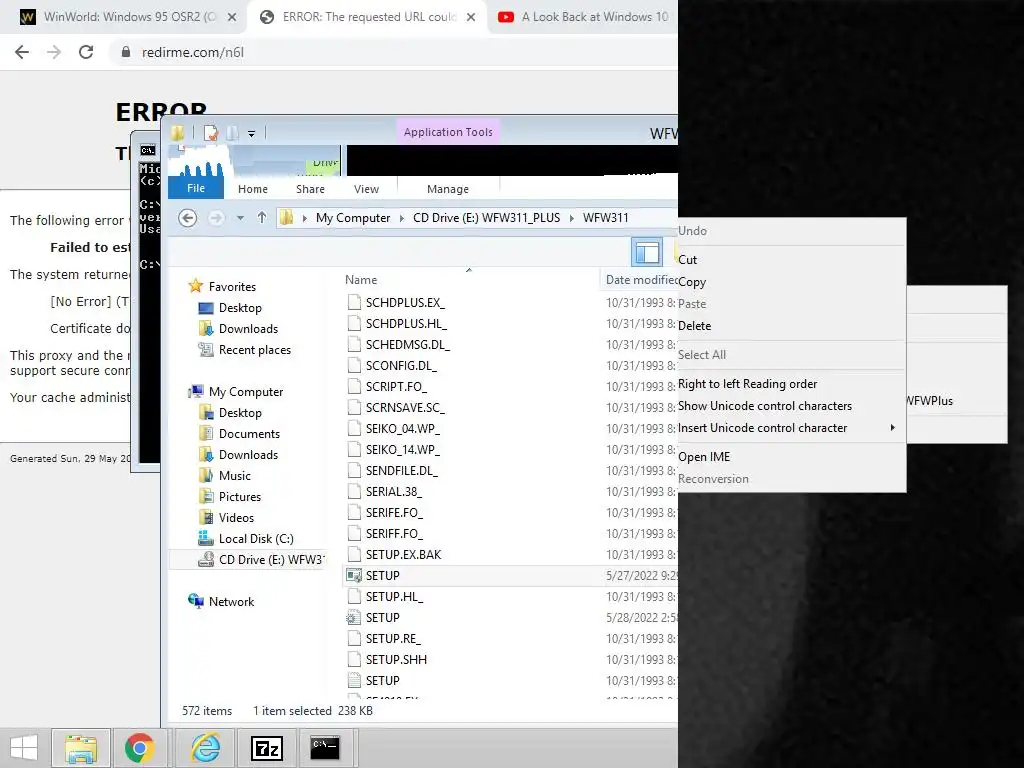This screenshot has height=768, width=1024.
Task: Select SCRNSAVE.SC_ file
Action: (x=405, y=408)
